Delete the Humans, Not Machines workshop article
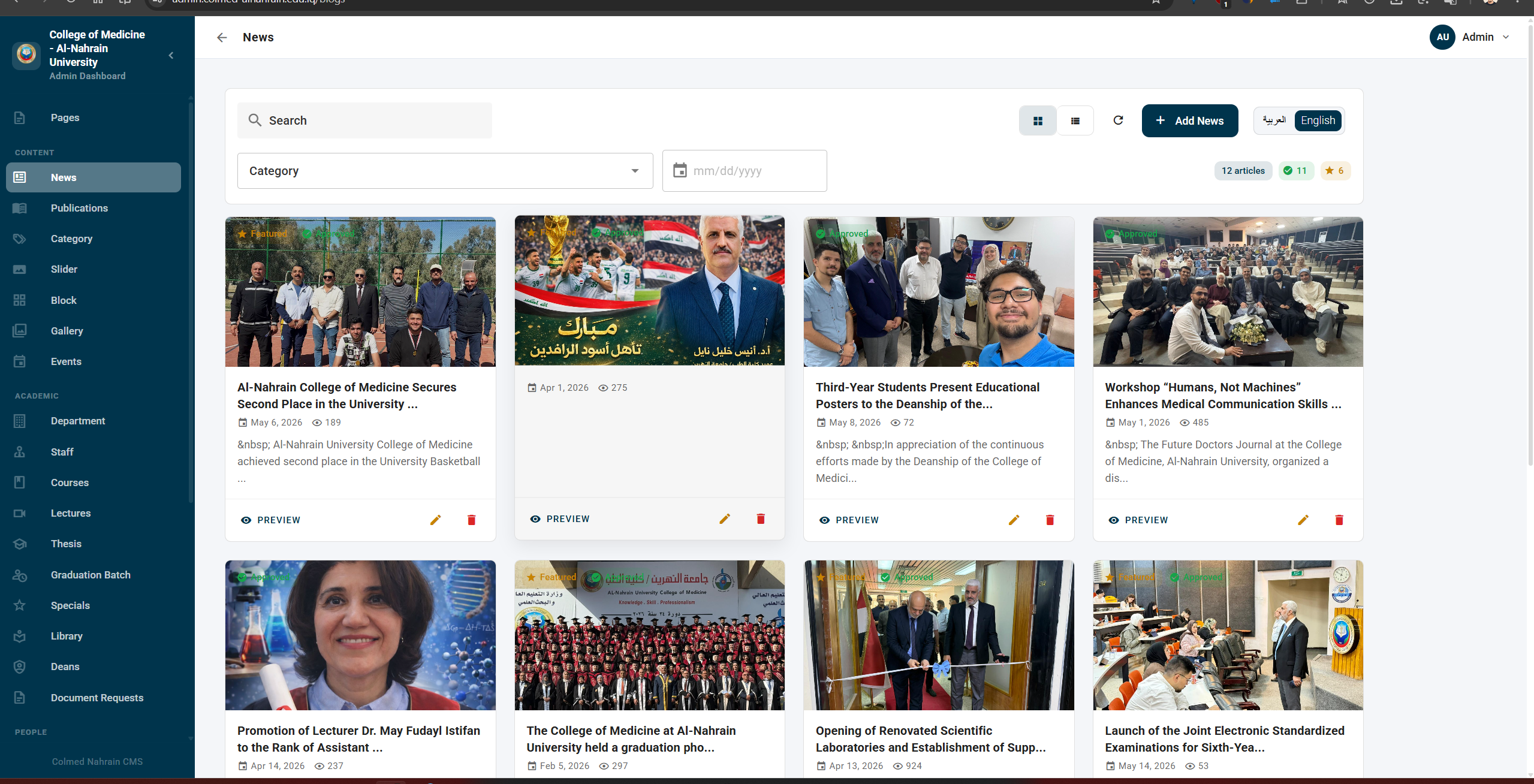 pyautogui.click(x=1339, y=520)
